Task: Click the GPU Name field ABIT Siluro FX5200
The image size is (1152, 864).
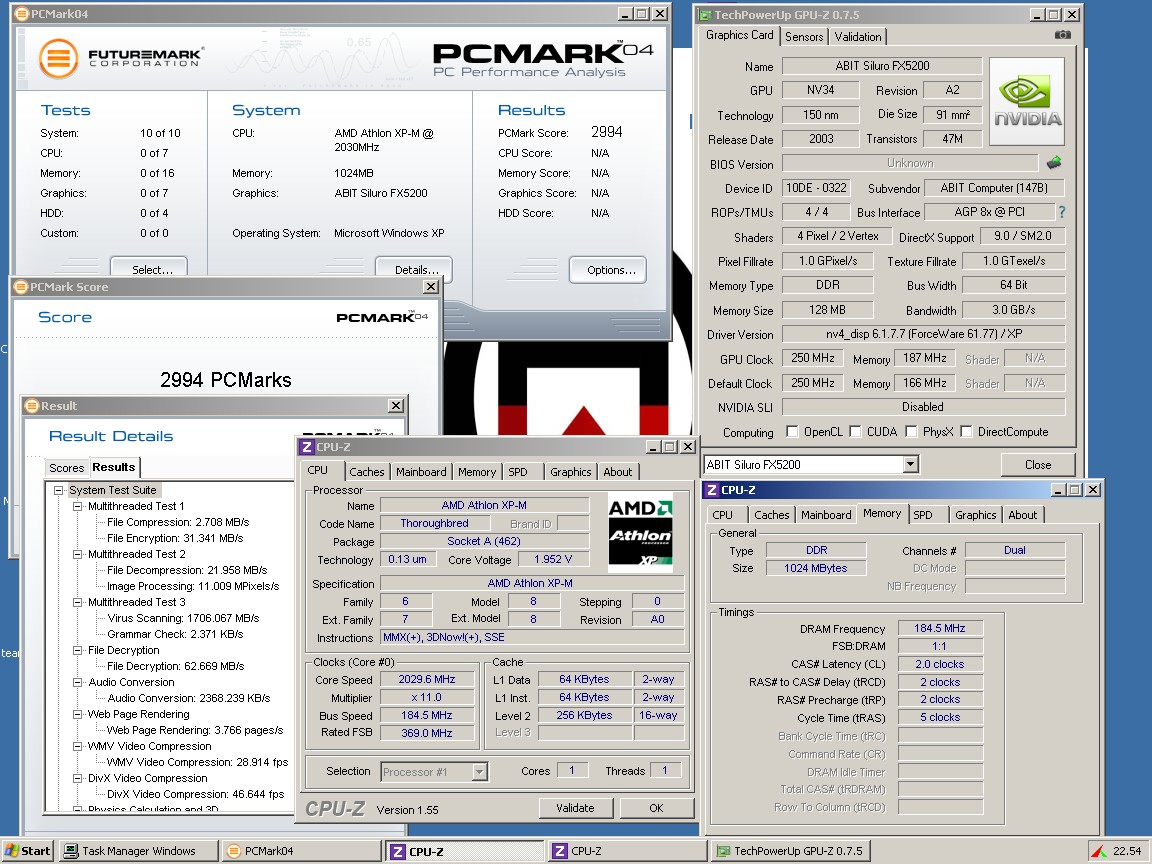Action: [x=882, y=65]
